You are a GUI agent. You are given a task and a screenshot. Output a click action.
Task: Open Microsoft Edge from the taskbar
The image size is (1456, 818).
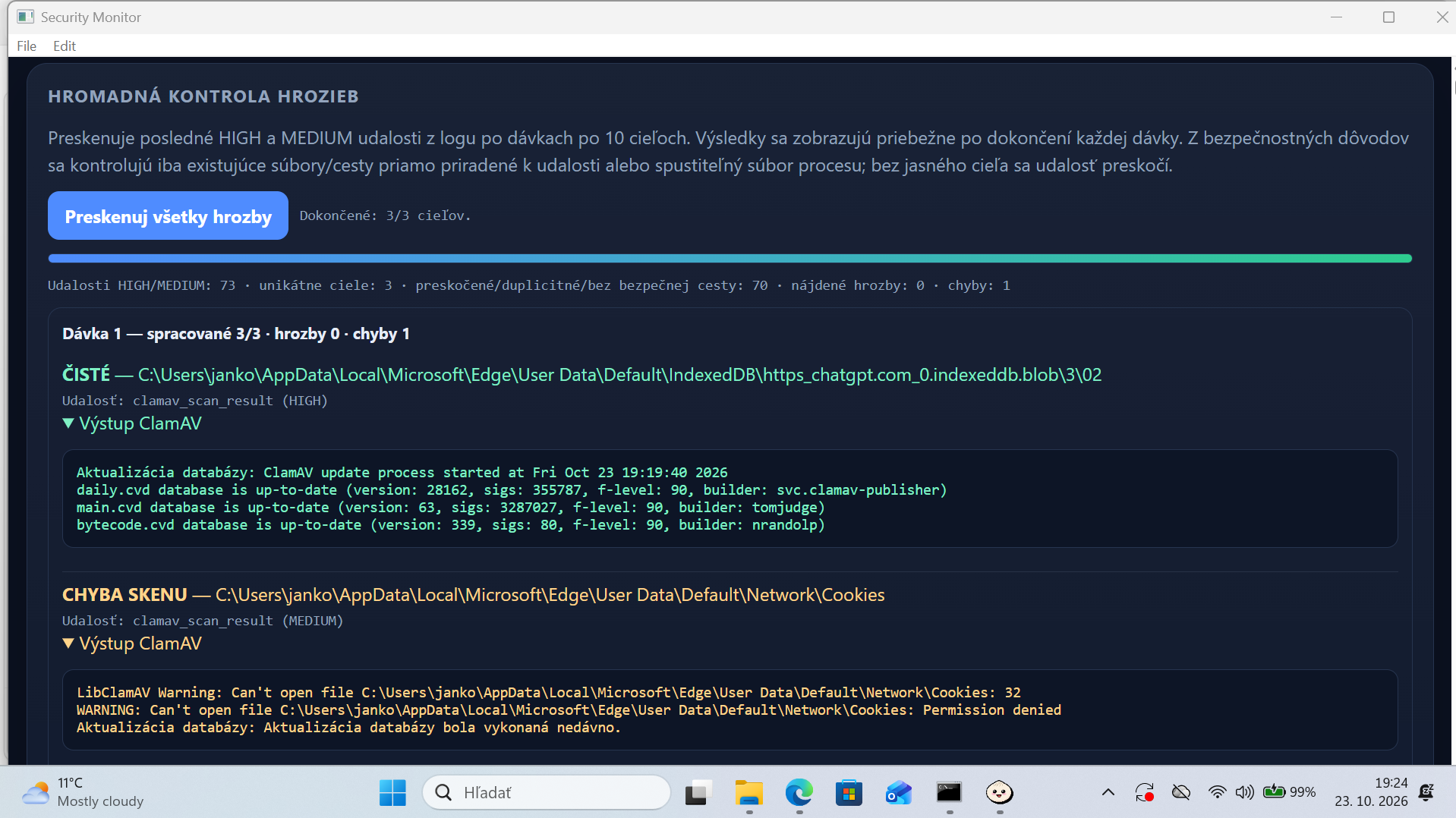point(799,793)
